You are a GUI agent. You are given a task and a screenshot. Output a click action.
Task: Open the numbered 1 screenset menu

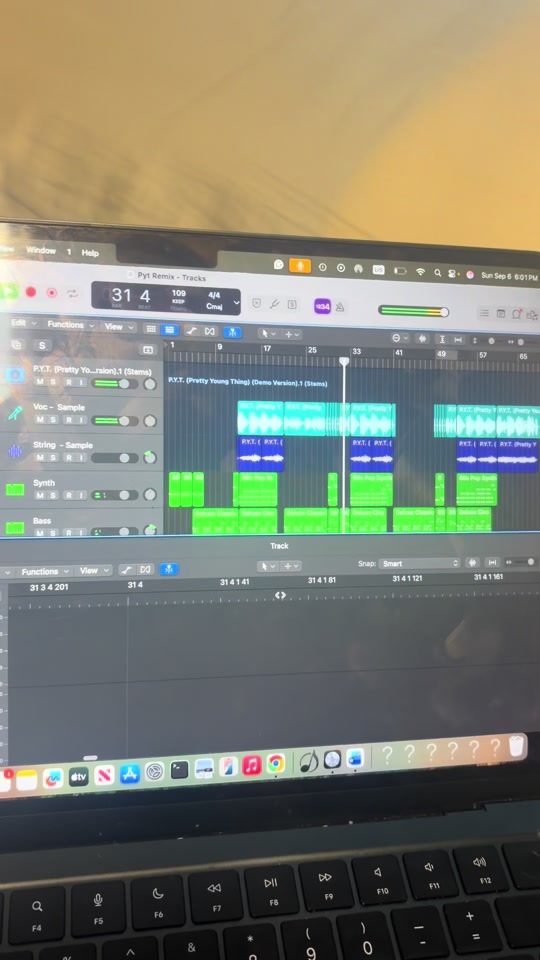69,252
